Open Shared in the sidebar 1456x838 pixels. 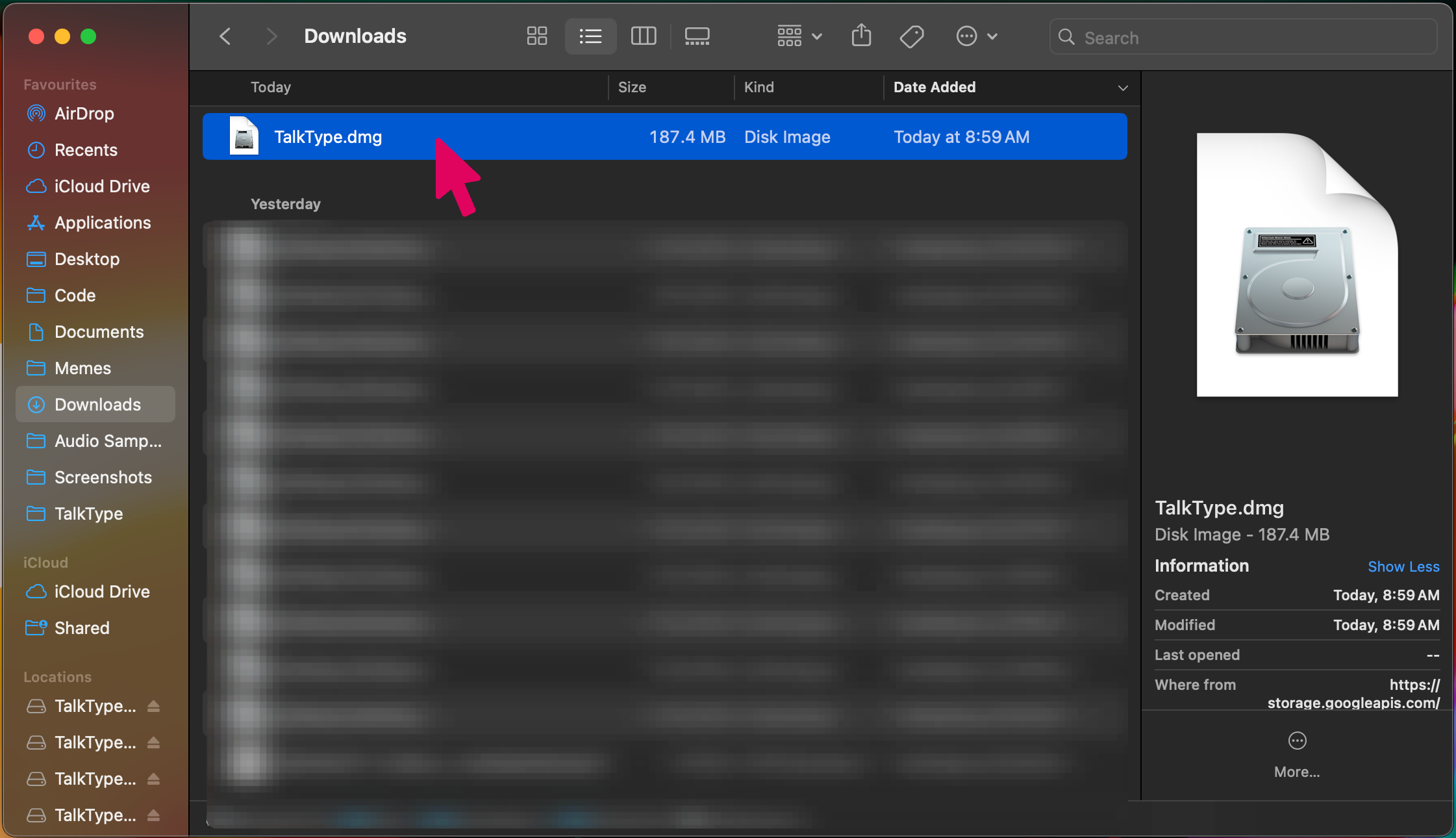[x=95, y=628]
